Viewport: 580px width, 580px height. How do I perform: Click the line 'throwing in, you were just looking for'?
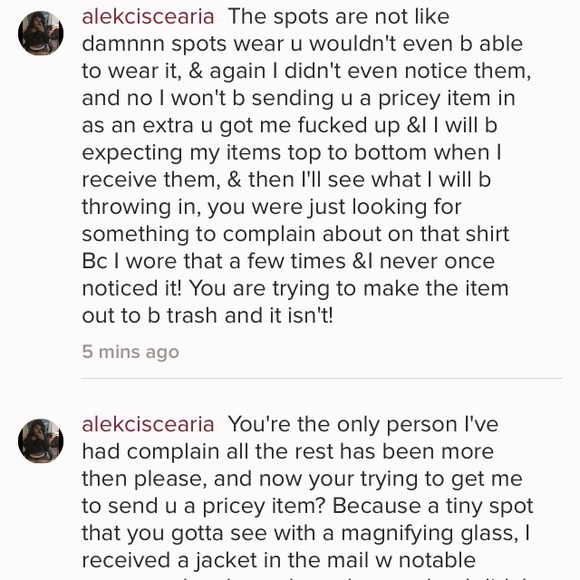tap(272, 207)
